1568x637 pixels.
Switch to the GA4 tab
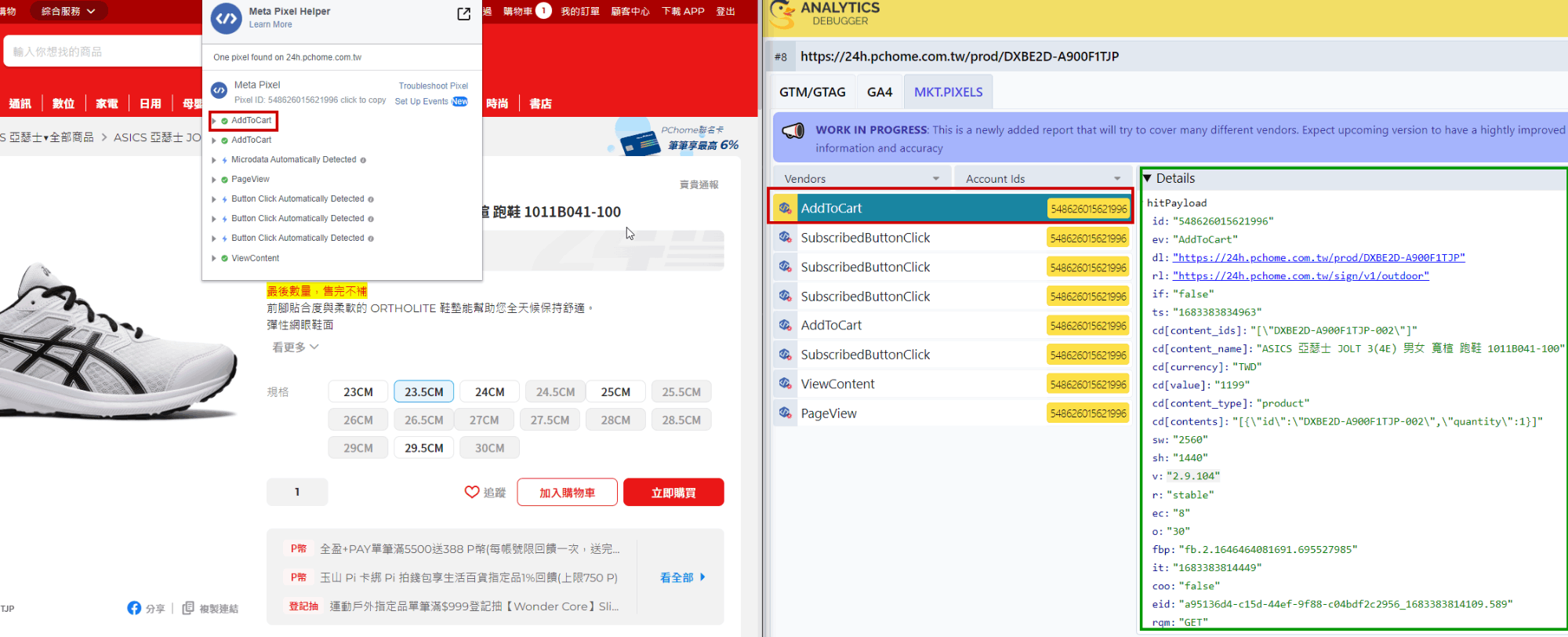pyautogui.click(x=880, y=92)
